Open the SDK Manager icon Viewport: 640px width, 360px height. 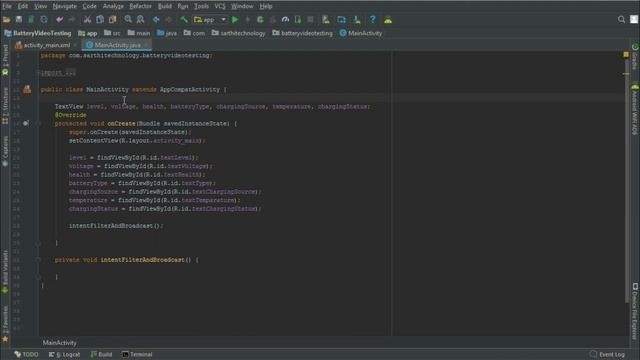pos(357,20)
